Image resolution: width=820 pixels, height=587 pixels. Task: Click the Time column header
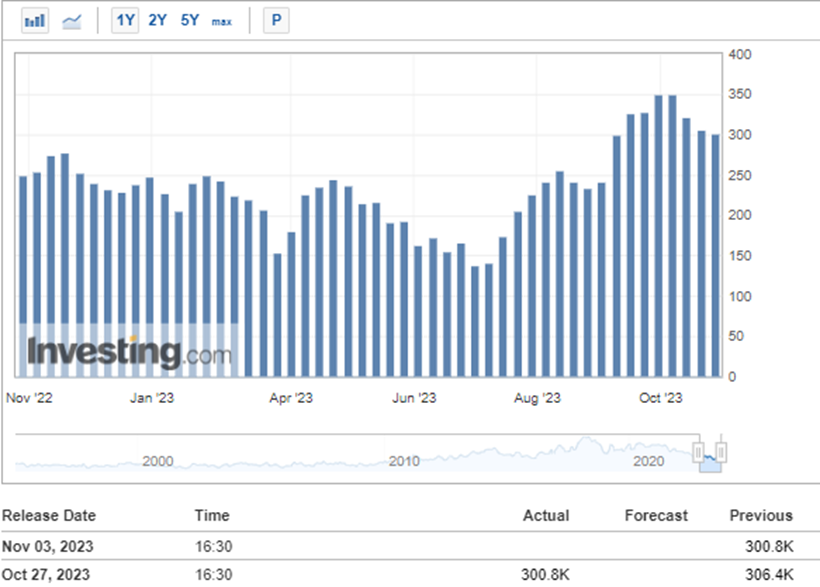tap(212, 515)
